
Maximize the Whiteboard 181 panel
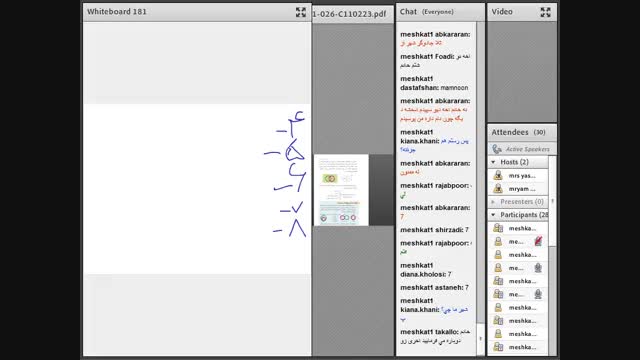(301, 12)
